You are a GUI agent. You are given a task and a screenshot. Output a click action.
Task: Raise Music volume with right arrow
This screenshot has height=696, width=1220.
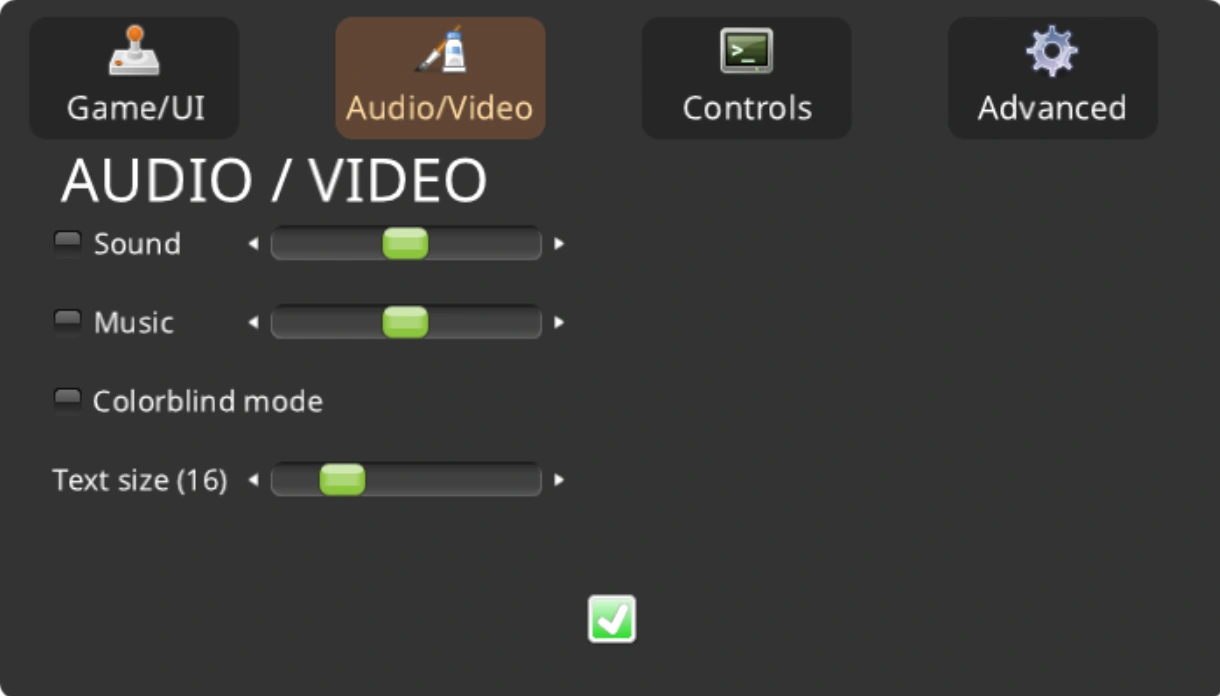559,322
